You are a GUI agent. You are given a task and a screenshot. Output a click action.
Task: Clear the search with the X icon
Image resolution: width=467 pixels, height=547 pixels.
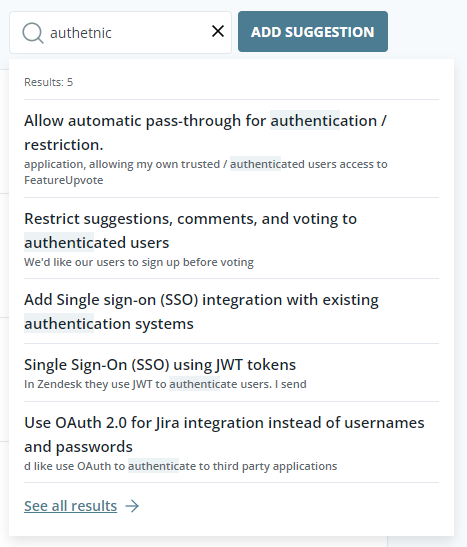tap(218, 31)
